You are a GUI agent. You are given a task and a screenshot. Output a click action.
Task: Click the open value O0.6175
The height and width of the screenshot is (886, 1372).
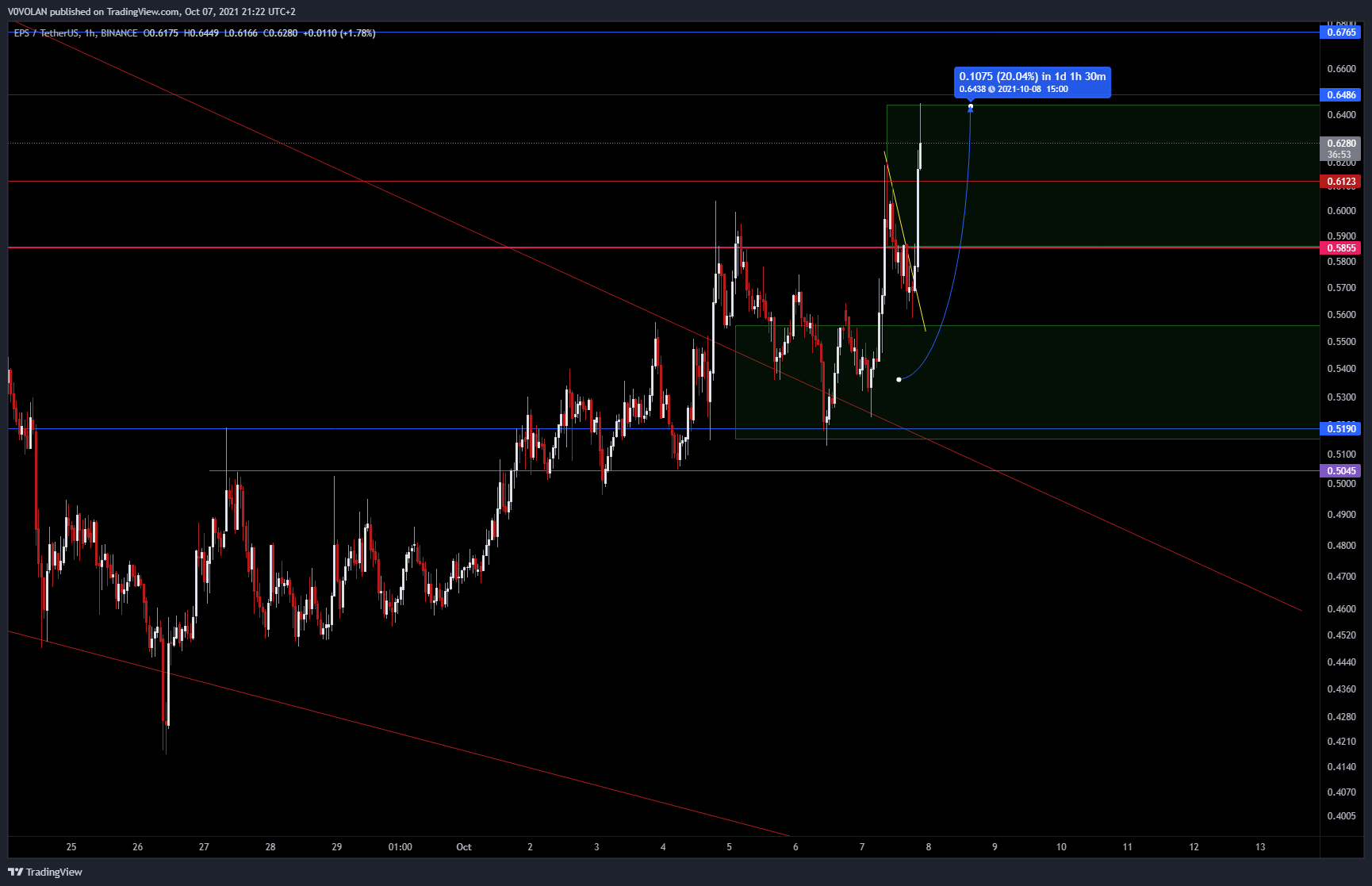[x=161, y=33]
